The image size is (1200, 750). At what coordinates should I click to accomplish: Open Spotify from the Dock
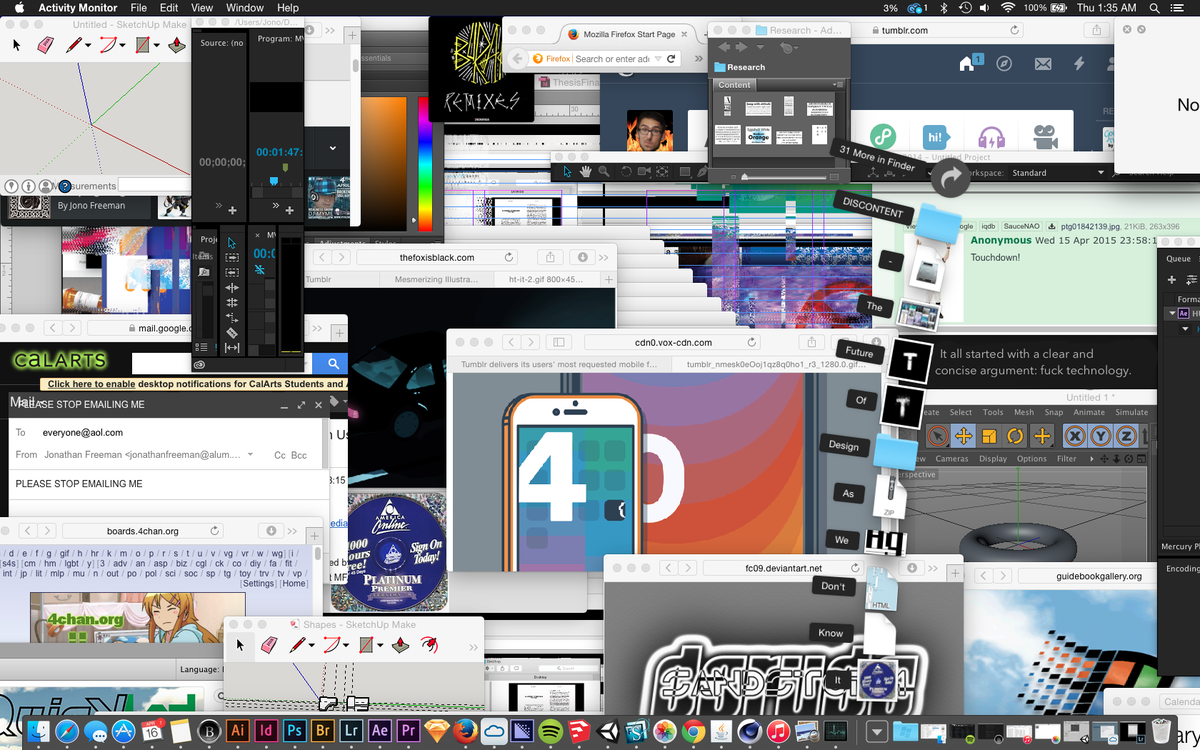pos(549,731)
